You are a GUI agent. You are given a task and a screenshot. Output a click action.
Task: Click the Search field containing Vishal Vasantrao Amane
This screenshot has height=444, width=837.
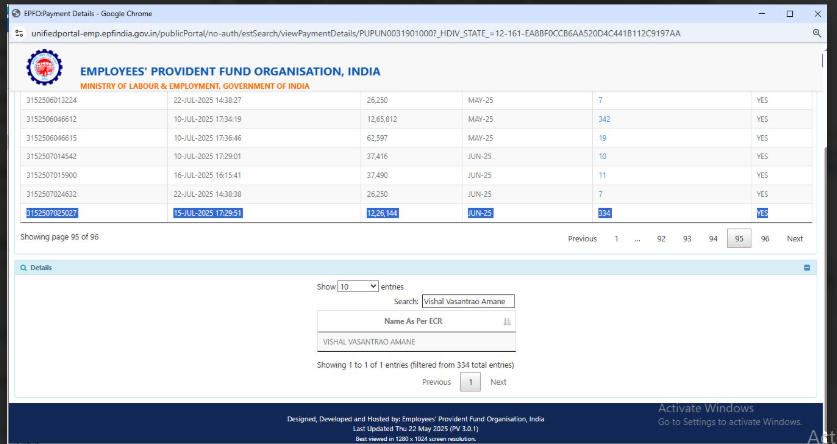[x=467, y=301]
